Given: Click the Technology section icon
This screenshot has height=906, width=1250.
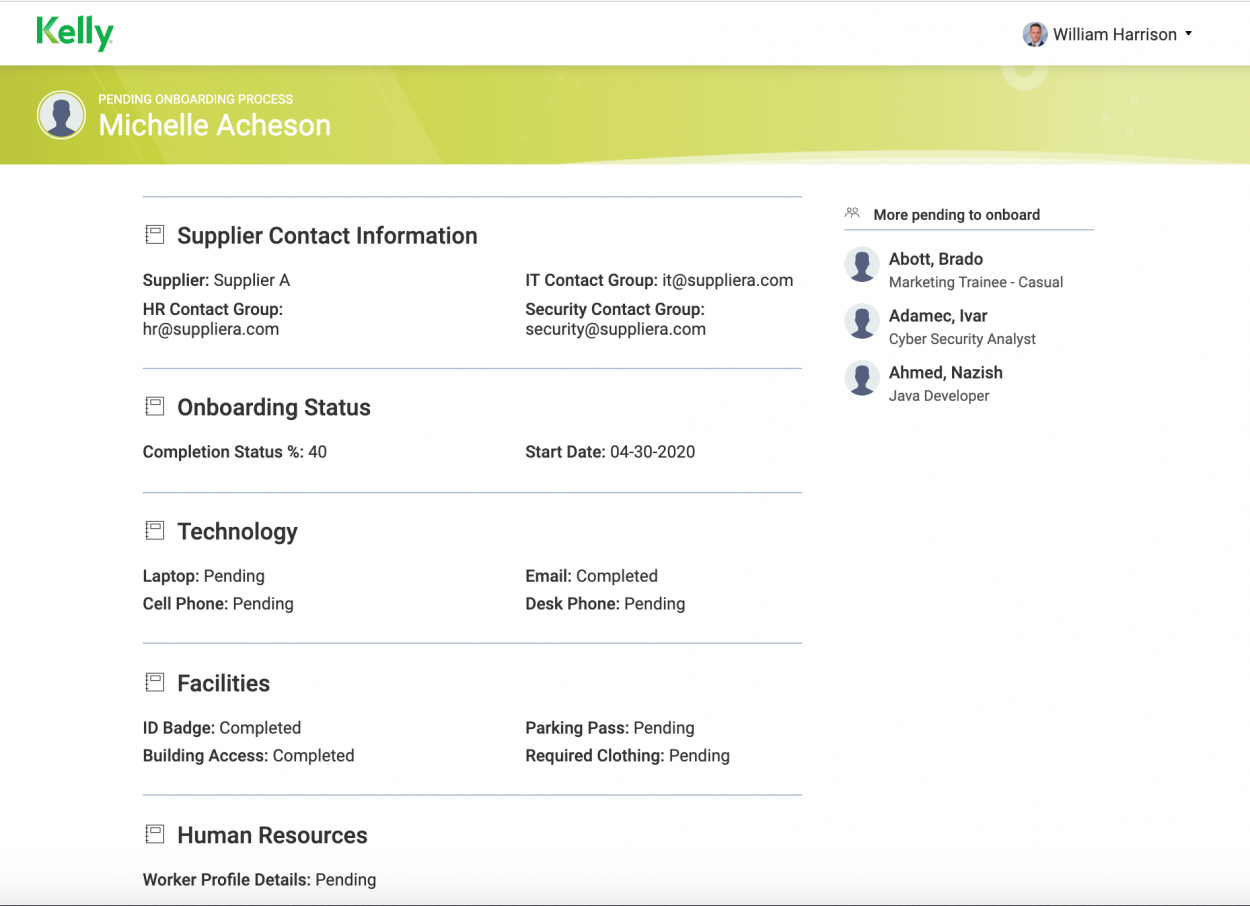Looking at the screenshot, I should [155, 530].
